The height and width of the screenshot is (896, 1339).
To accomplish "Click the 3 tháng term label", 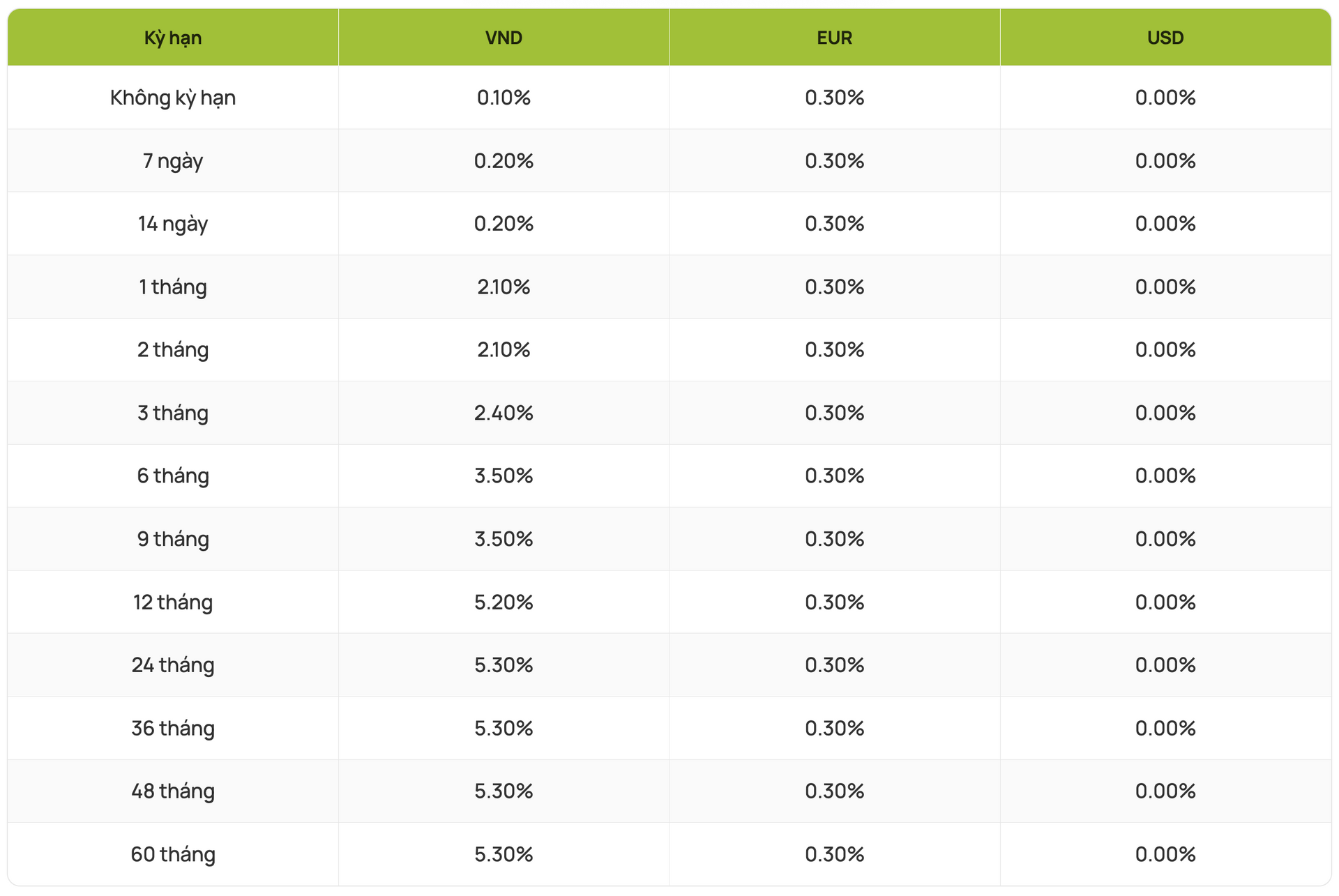I will pyautogui.click(x=172, y=413).
